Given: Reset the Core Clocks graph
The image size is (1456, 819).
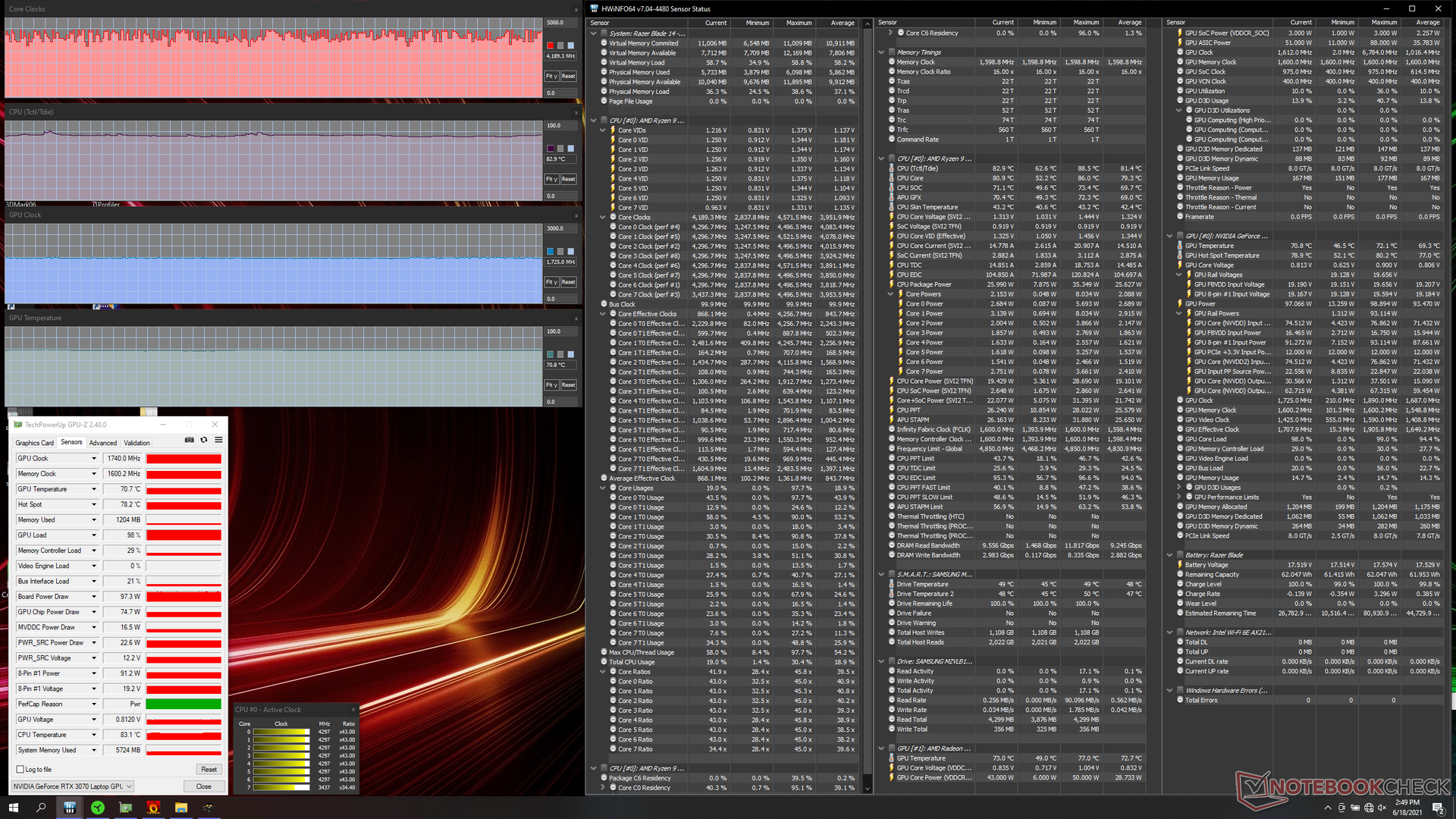Looking at the screenshot, I should coord(568,76).
